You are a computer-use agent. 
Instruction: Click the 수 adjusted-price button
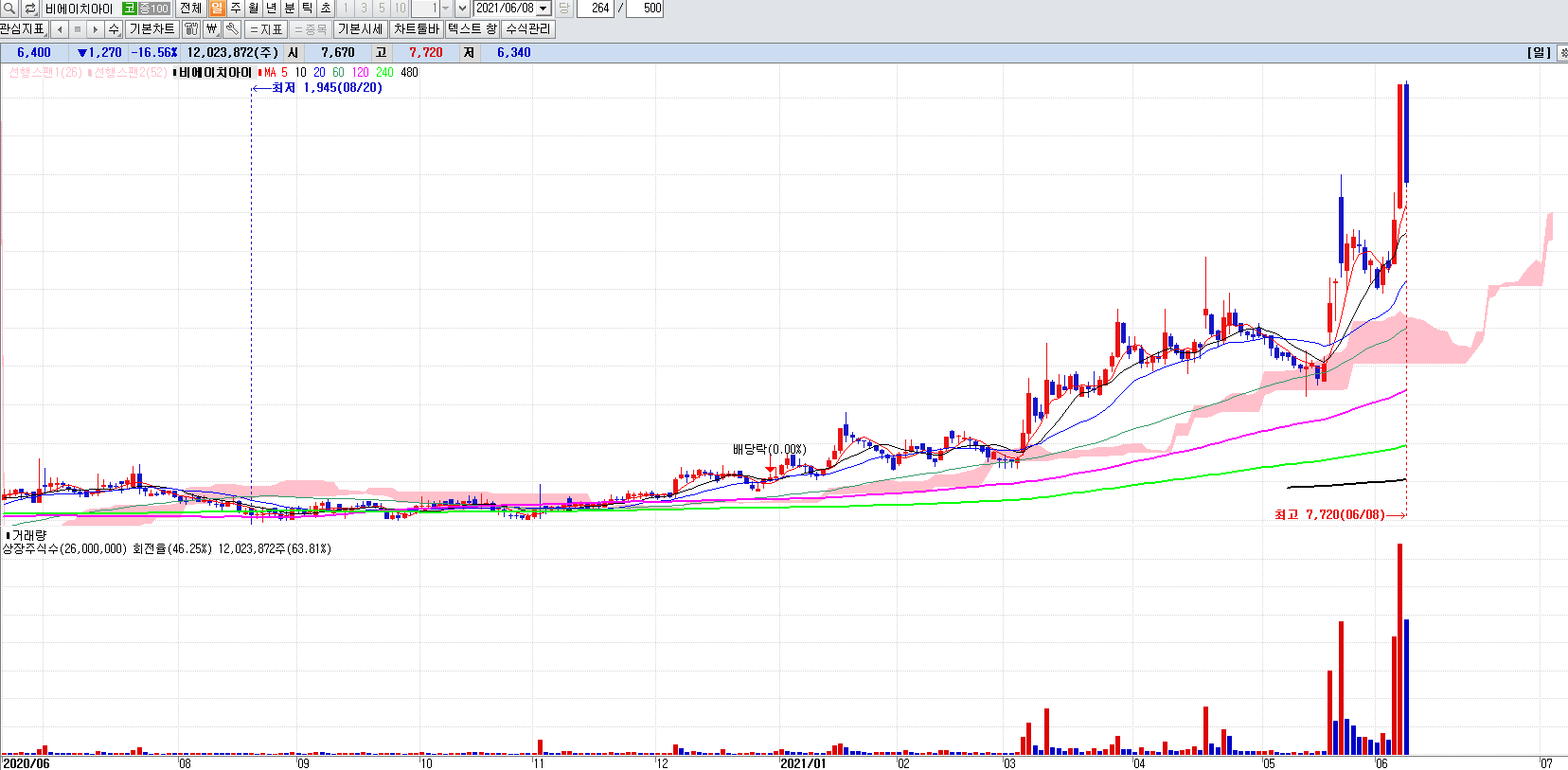tap(114, 29)
